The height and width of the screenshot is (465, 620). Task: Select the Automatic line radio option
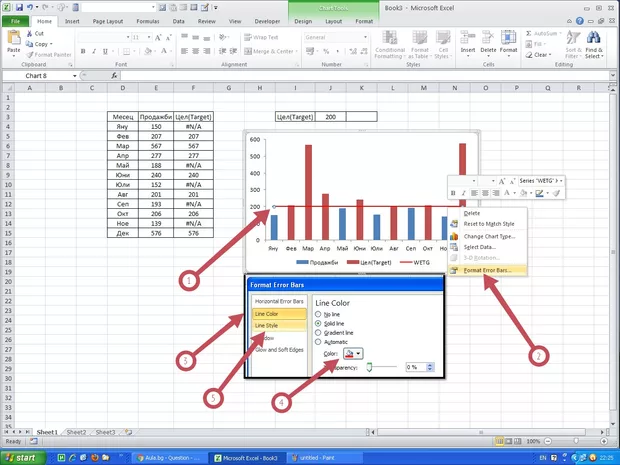pos(318,342)
